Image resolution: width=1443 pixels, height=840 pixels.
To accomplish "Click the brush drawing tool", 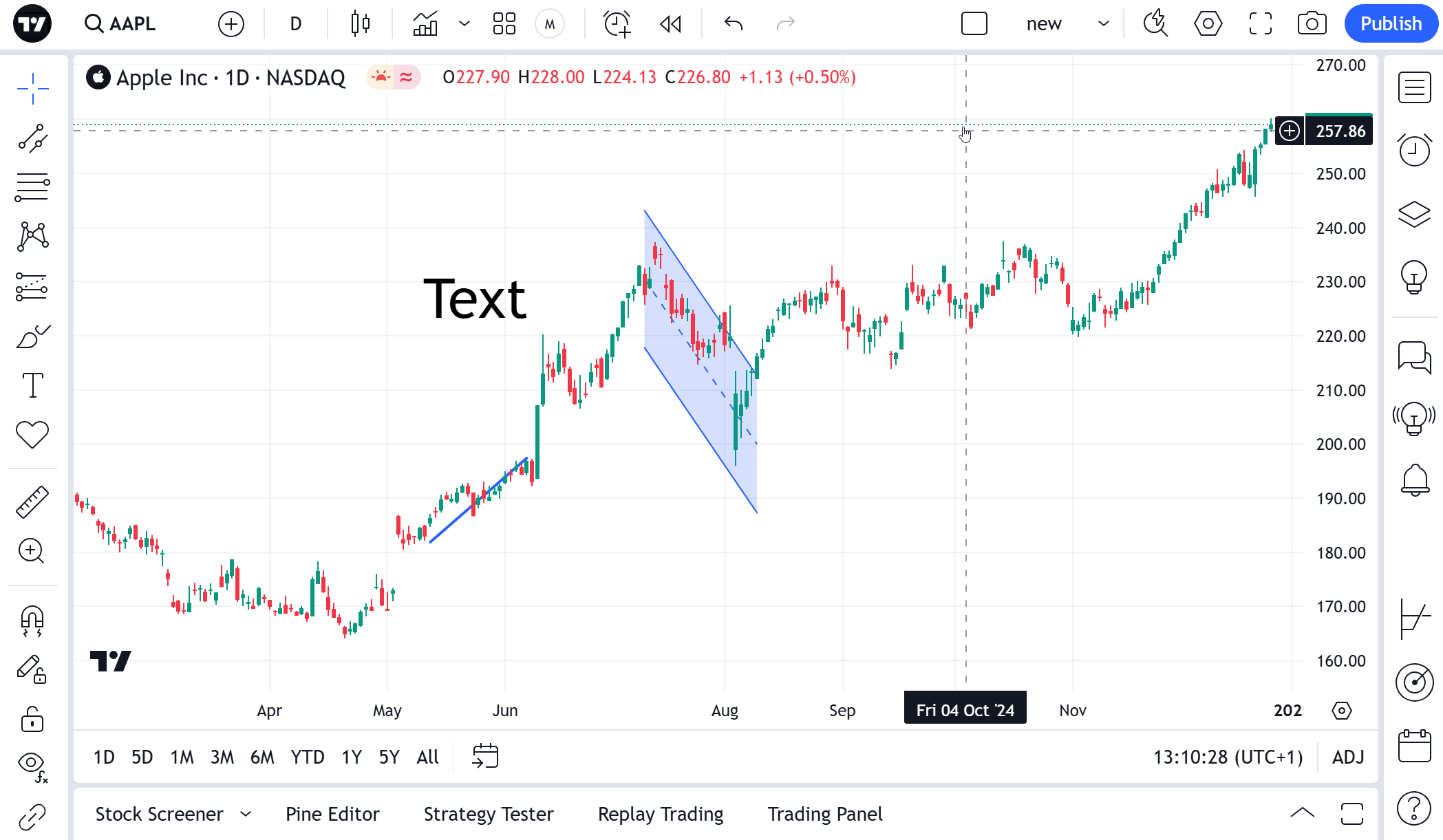I will click(x=32, y=336).
